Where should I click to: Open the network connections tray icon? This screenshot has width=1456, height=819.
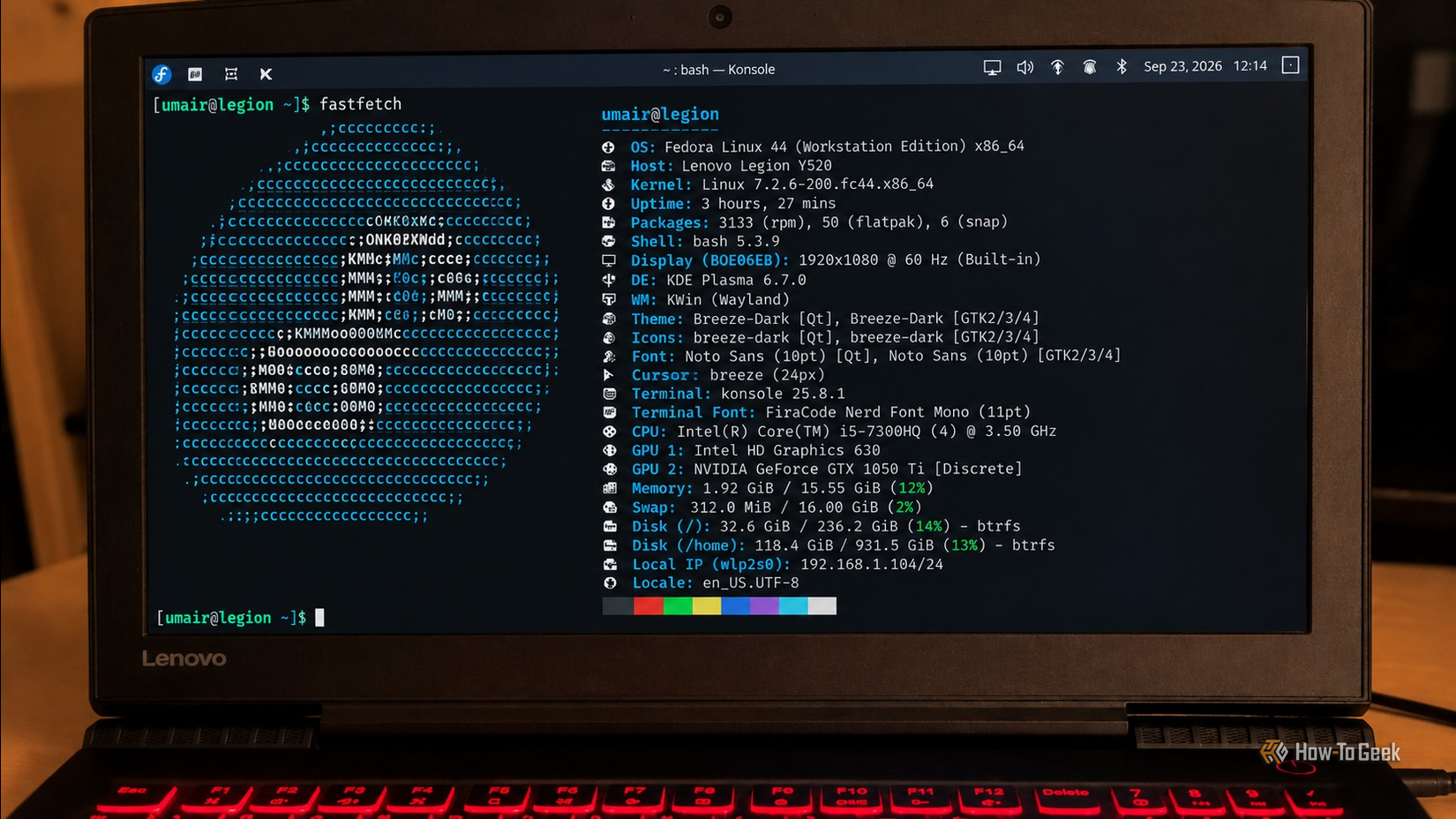[x=1057, y=67]
